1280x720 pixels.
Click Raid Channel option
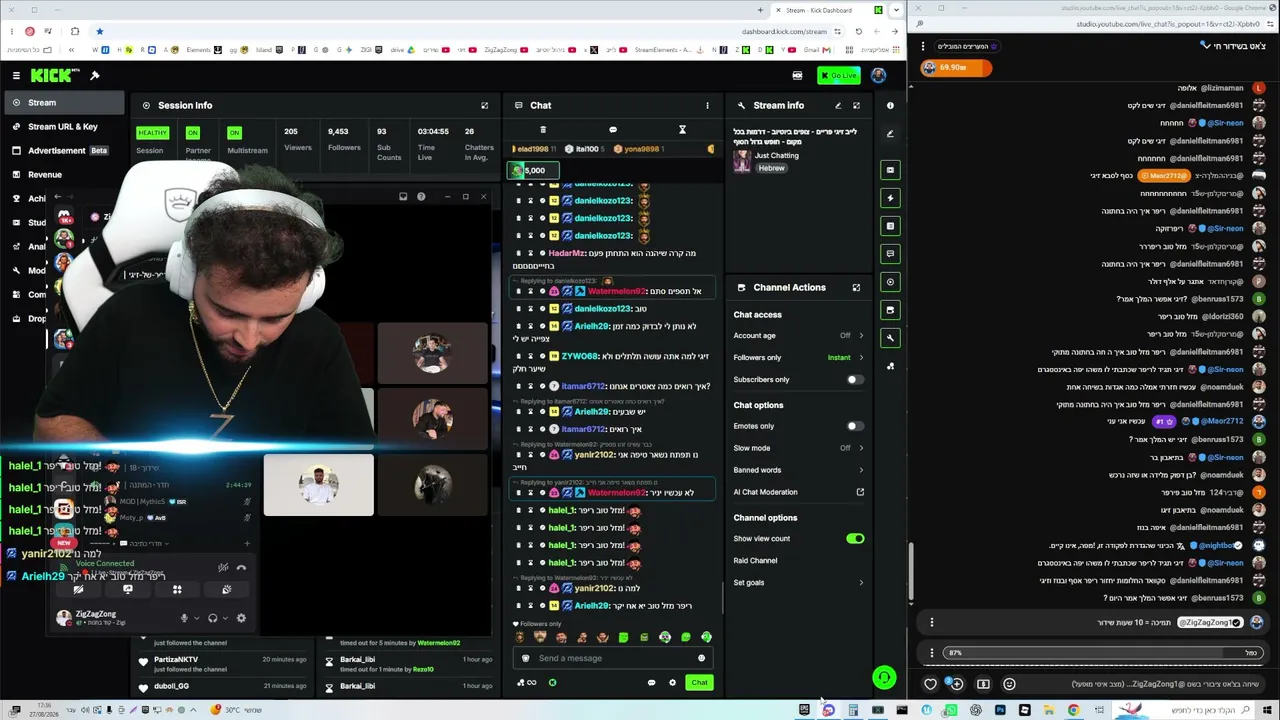pos(755,561)
